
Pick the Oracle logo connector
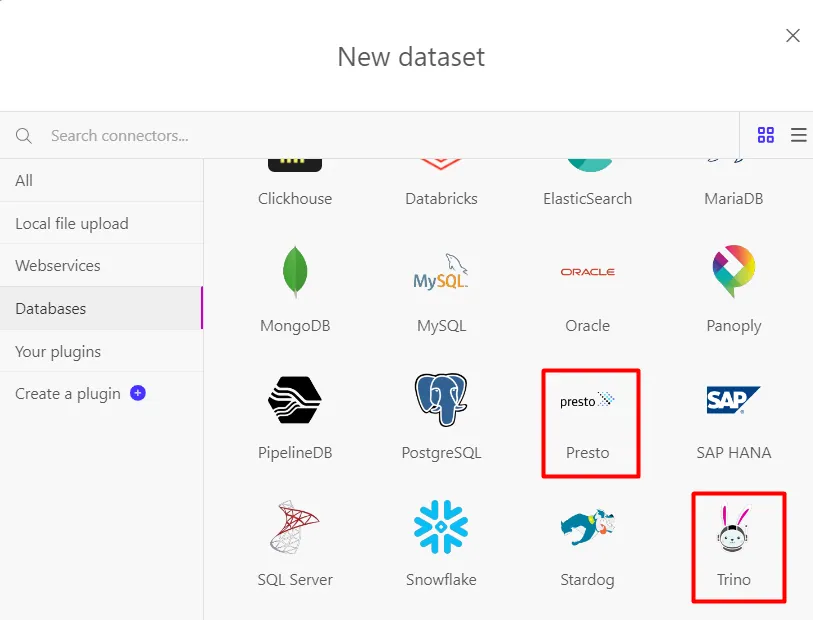(x=587, y=272)
